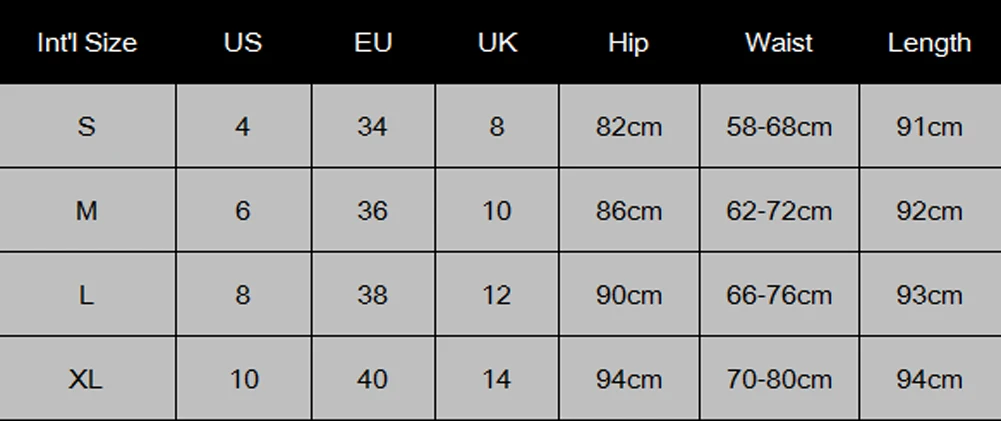Click the UK column header
This screenshot has height=421, width=1001.
pyautogui.click(x=496, y=43)
